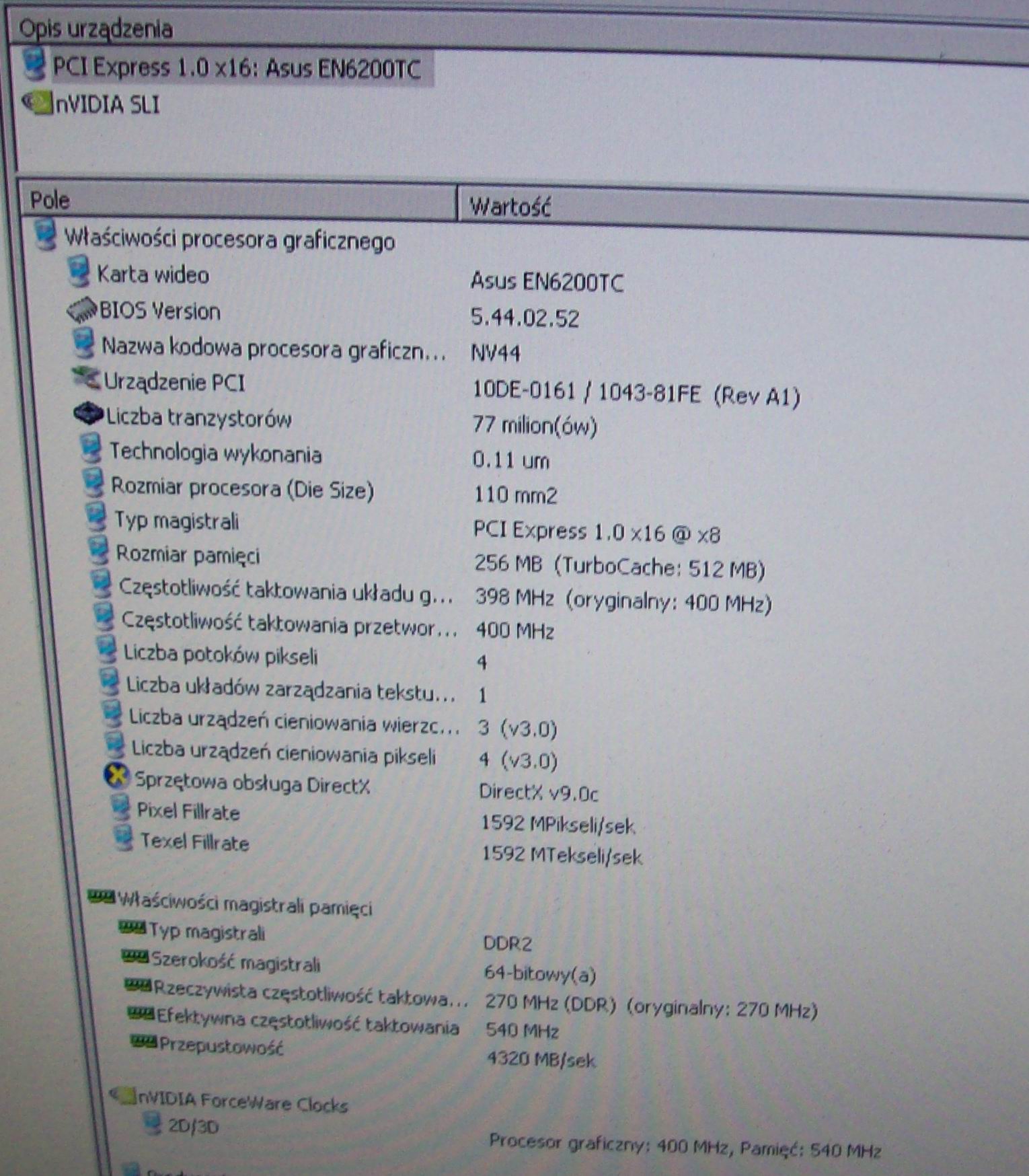Click the 2D/3D monitor icon
This screenshot has width=1029, height=1176.
[153, 1124]
